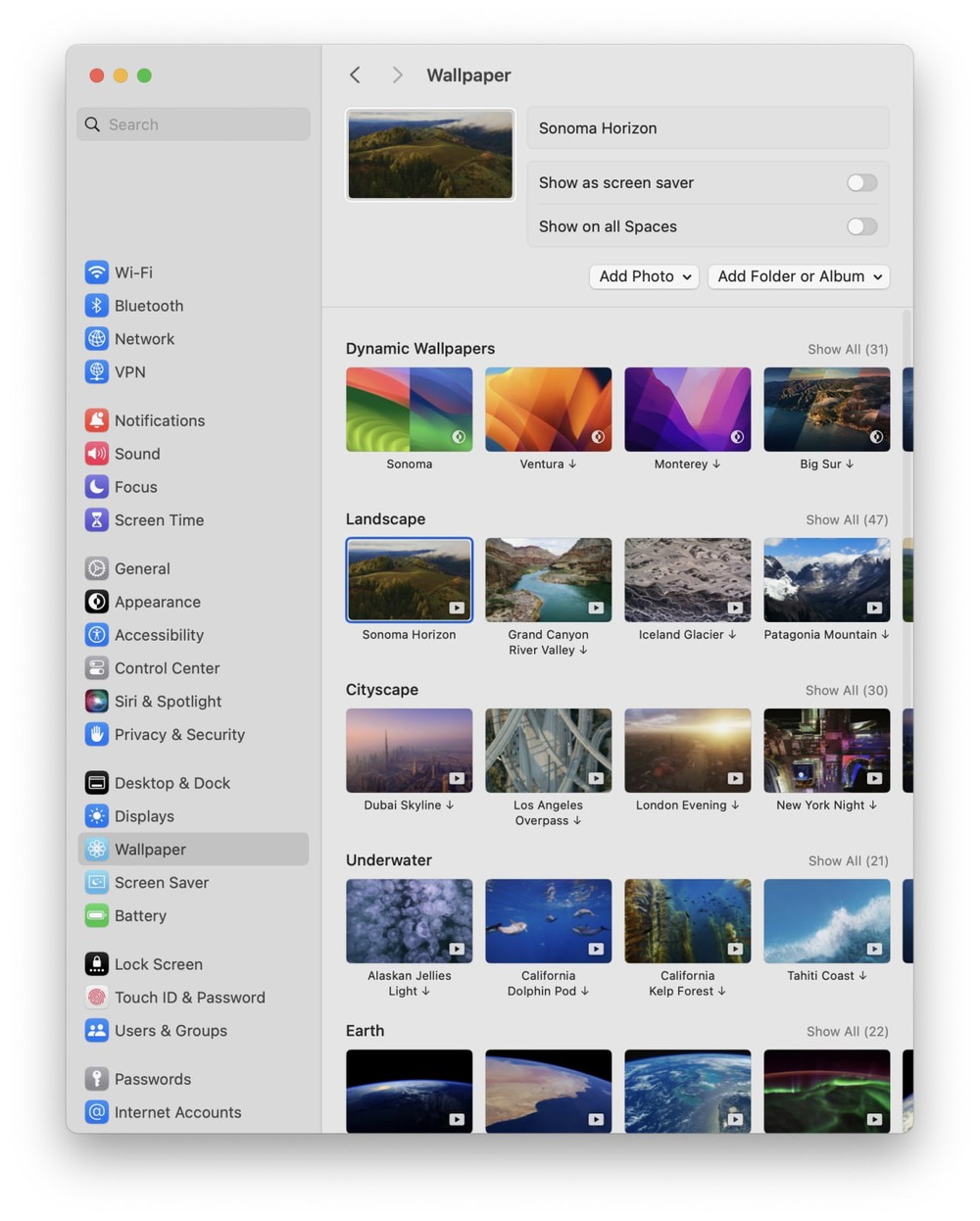This screenshot has width=980, height=1221.
Task: Click the Search field in sidebar
Action: point(193,124)
